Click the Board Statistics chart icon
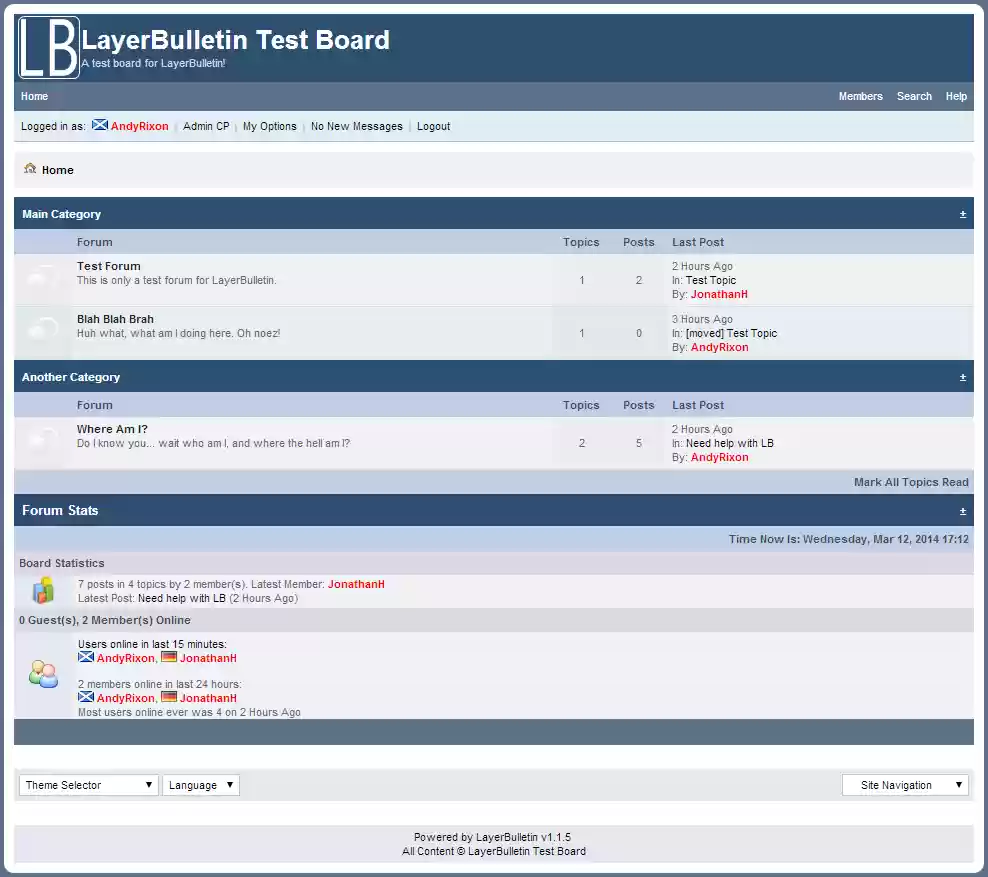This screenshot has height=877, width=988. pos(43,591)
